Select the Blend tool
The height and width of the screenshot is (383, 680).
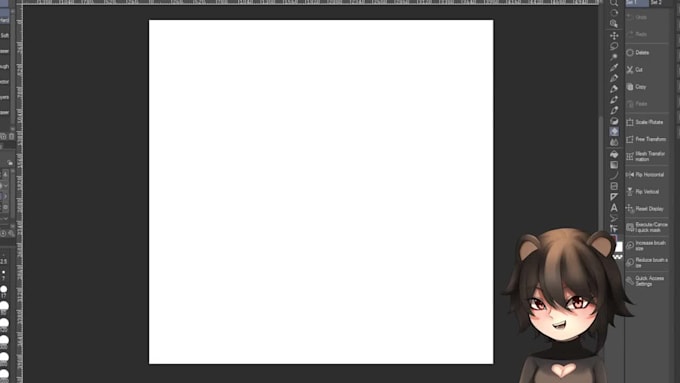[x=614, y=142]
